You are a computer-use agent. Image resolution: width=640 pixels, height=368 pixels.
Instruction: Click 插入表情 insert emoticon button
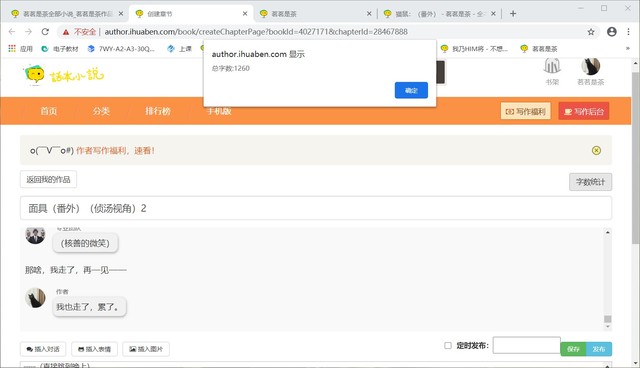click(94, 349)
